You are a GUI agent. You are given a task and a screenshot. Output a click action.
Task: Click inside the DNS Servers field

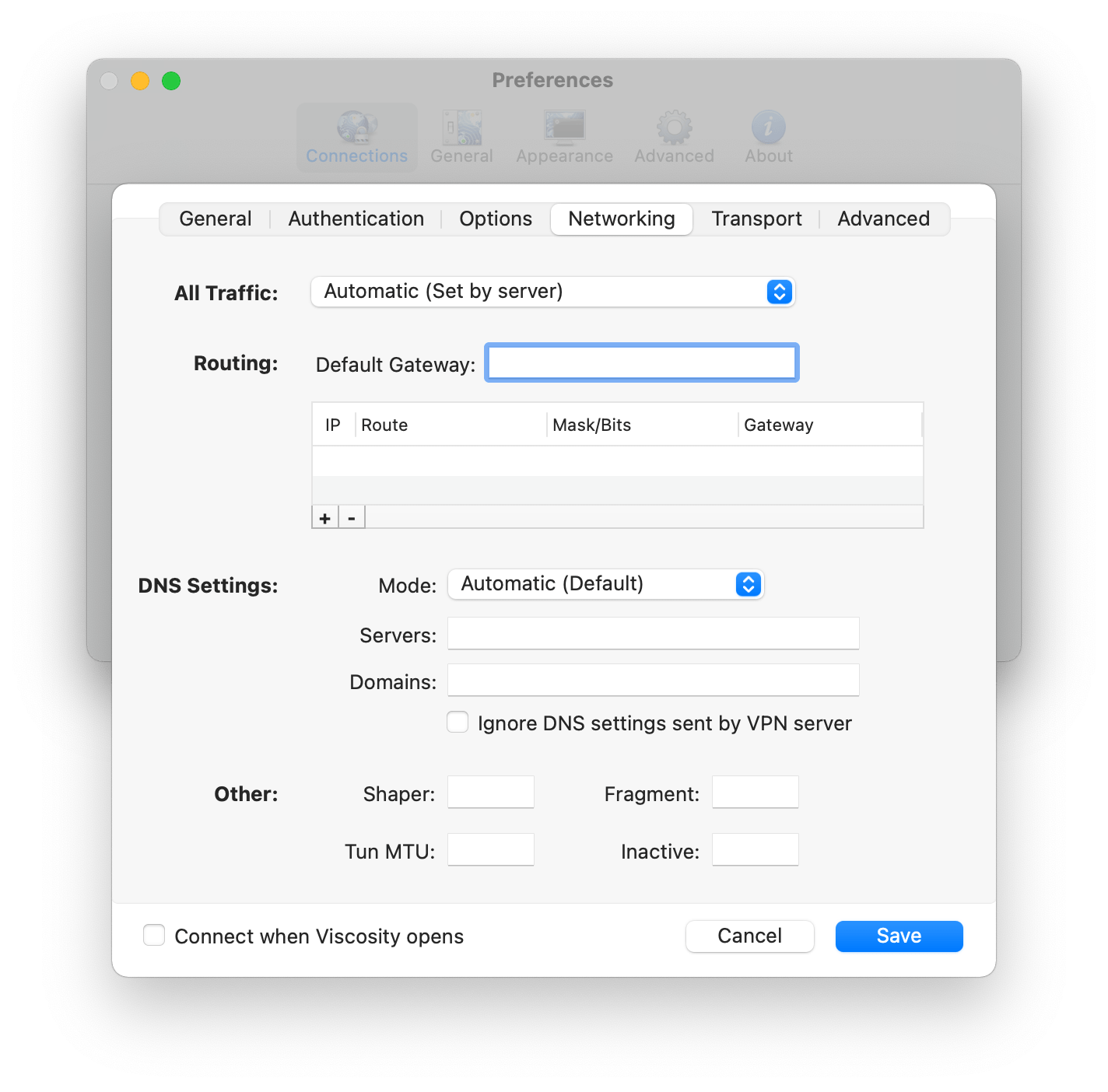tap(653, 633)
